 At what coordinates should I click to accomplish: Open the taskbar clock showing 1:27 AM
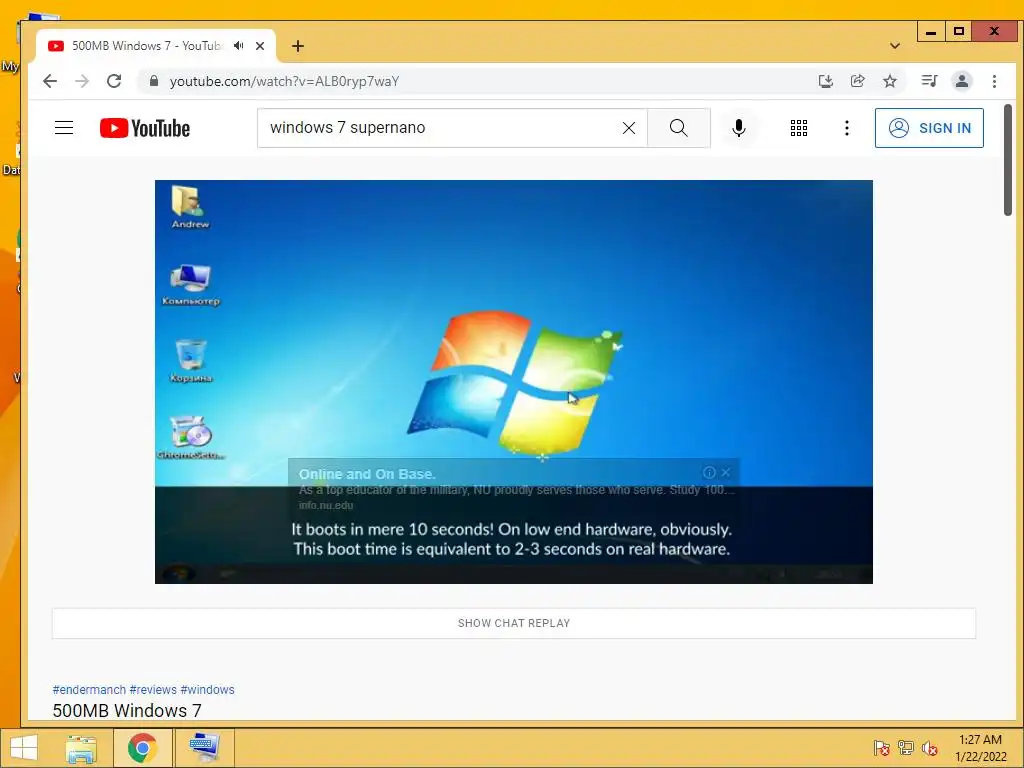point(980,748)
